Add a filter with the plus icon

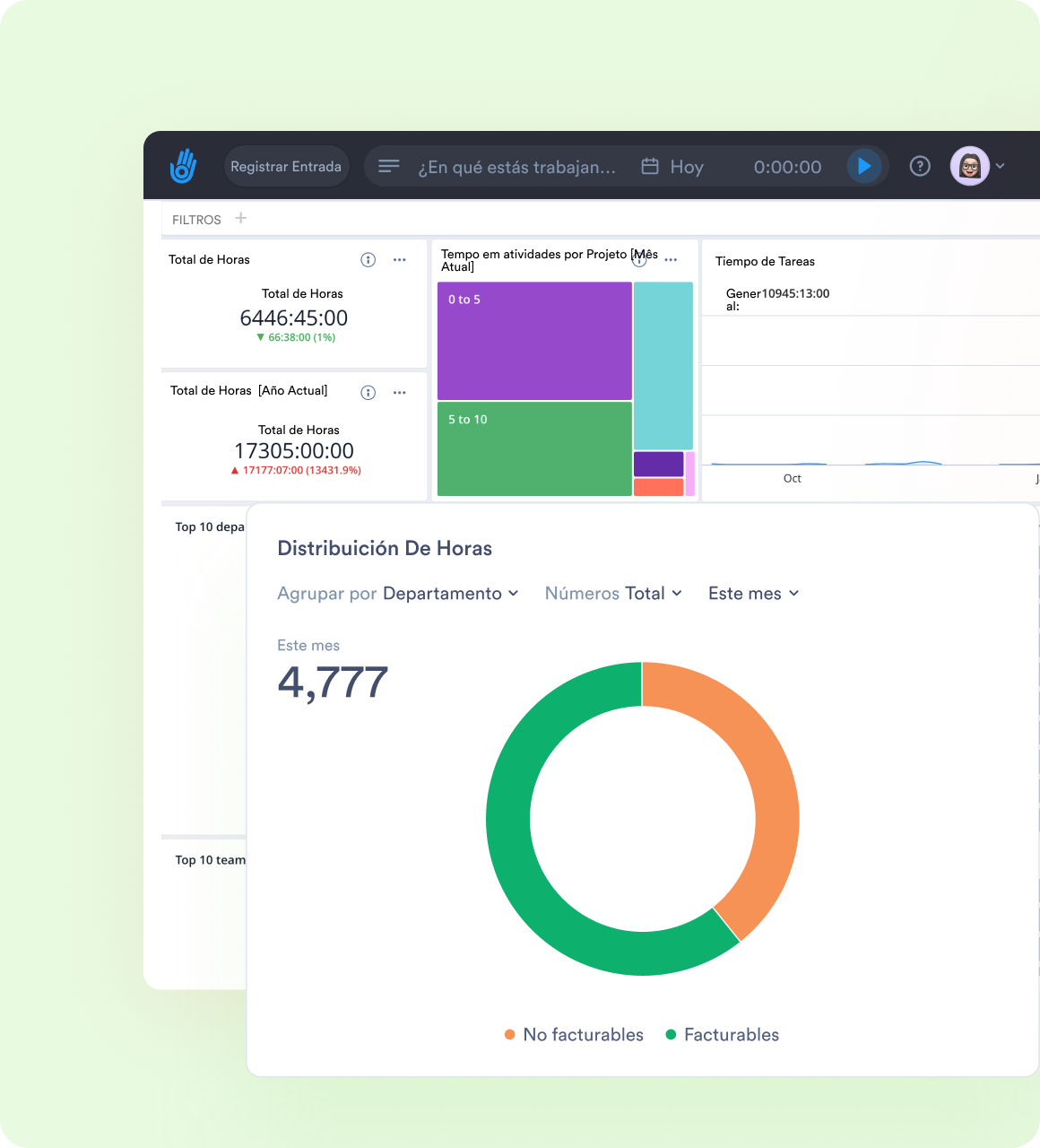coord(240,219)
